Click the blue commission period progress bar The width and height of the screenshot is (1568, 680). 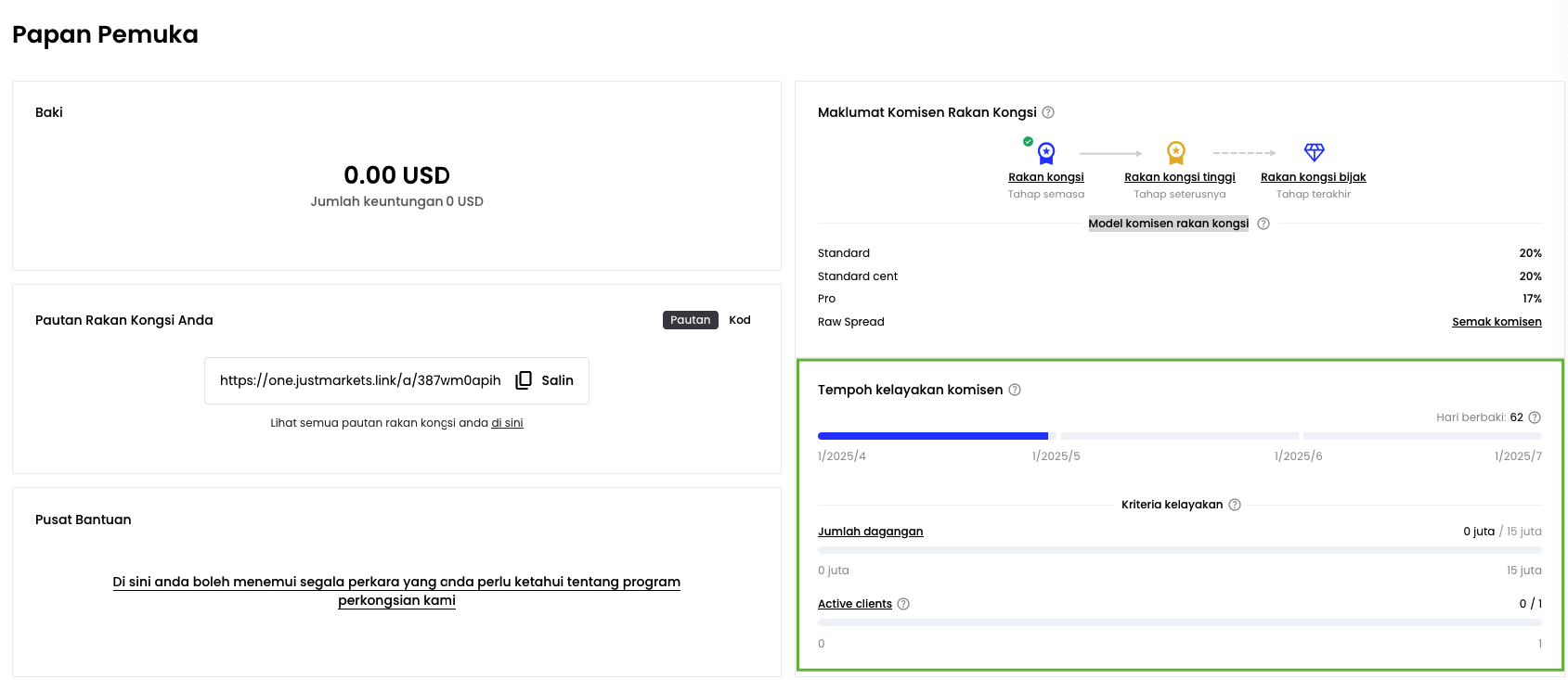(932, 436)
